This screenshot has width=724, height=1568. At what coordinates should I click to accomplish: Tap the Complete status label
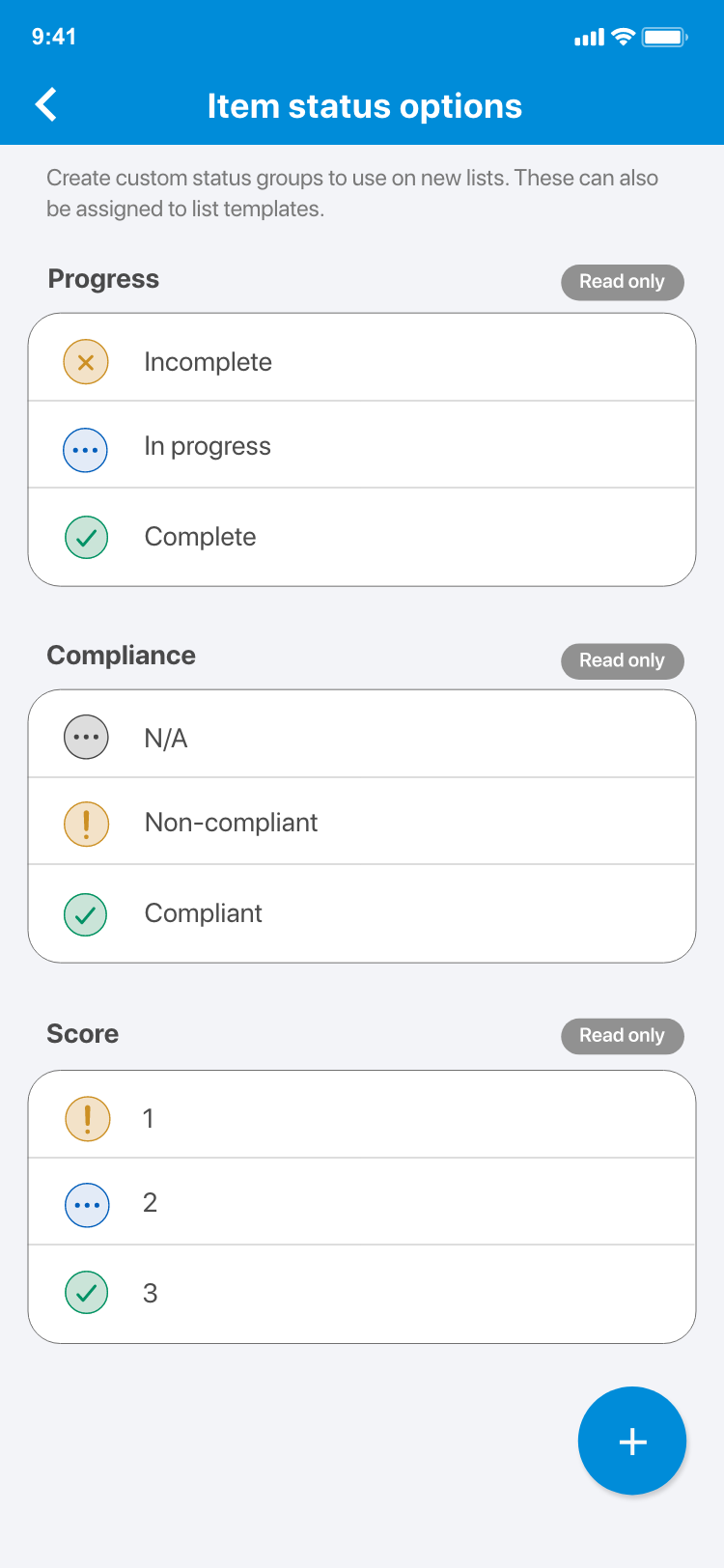[x=201, y=537]
